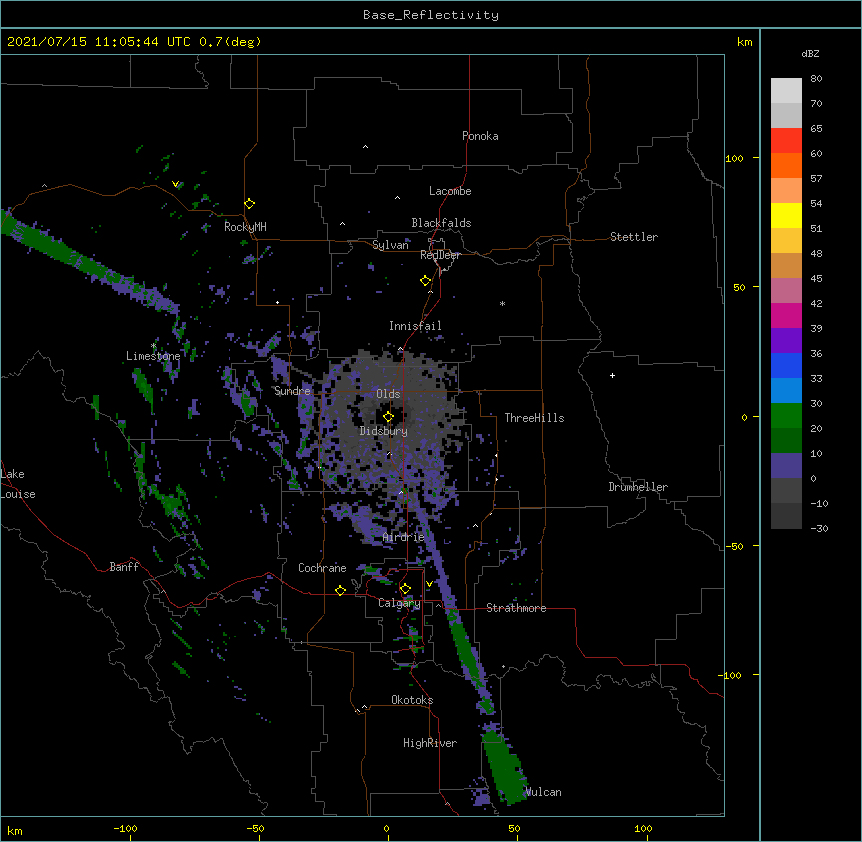Click the RedDeer city label
Viewport: 862px width, 842px height.
[x=440, y=255]
